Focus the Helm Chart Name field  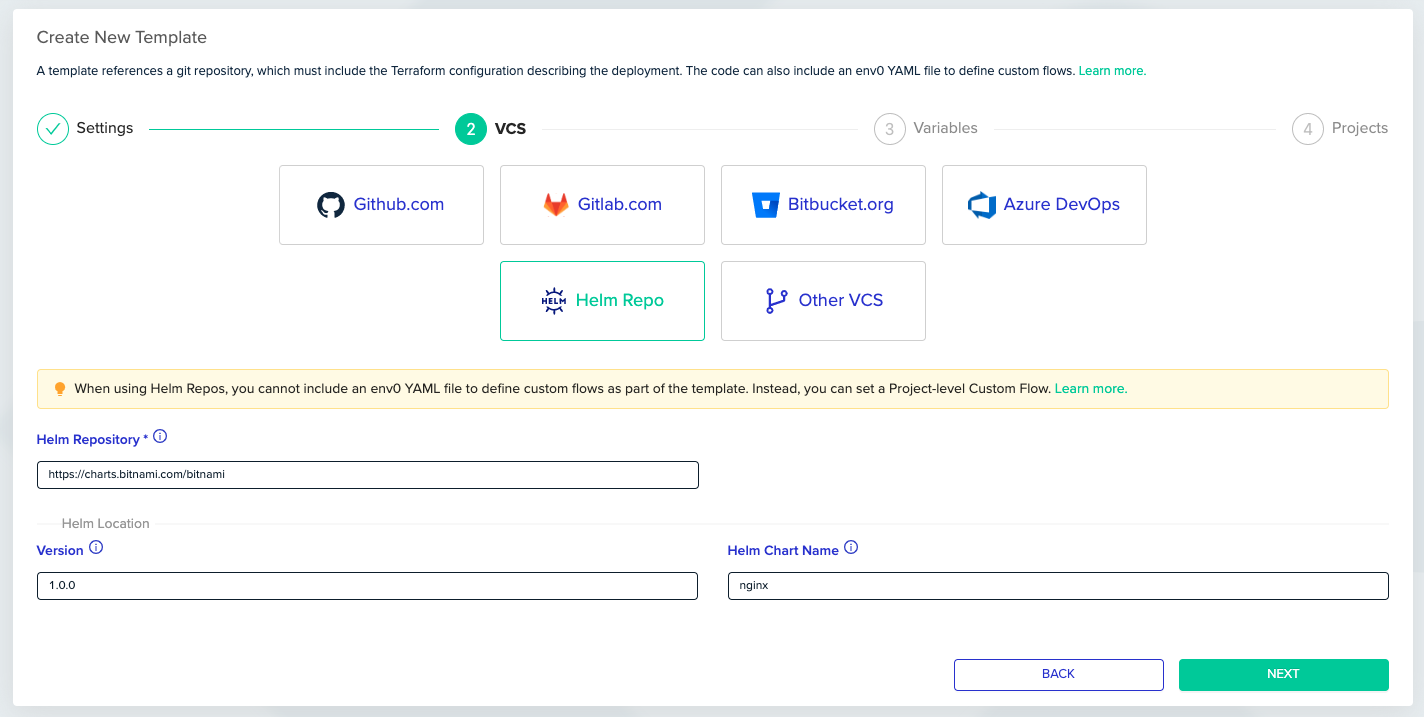click(1058, 586)
